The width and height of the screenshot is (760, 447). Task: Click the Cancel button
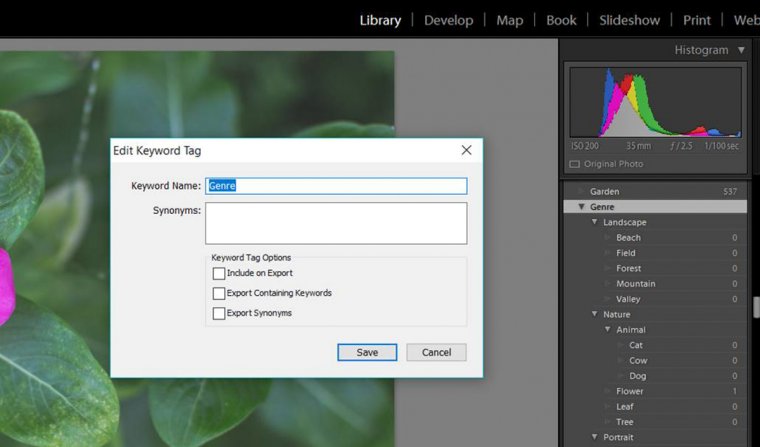[436, 352]
